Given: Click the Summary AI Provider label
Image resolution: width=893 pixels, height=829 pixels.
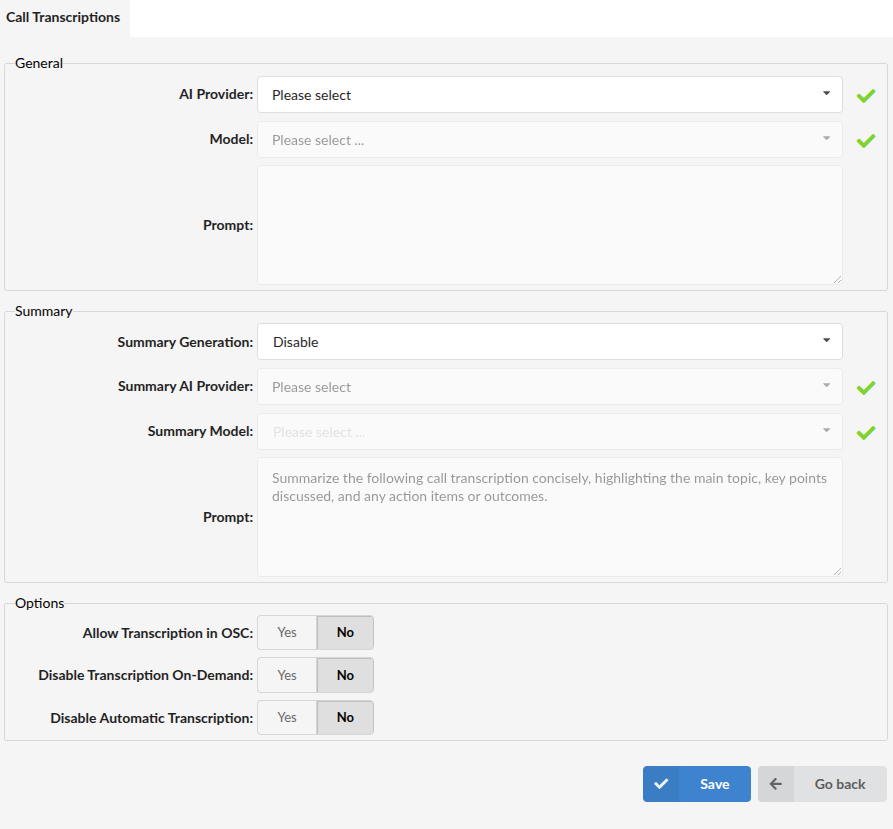Looking at the screenshot, I should pyautogui.click(x=186, y=387).
